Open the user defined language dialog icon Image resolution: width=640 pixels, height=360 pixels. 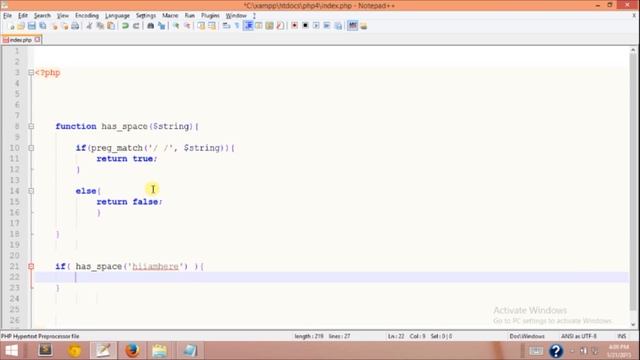pos(258,26)
